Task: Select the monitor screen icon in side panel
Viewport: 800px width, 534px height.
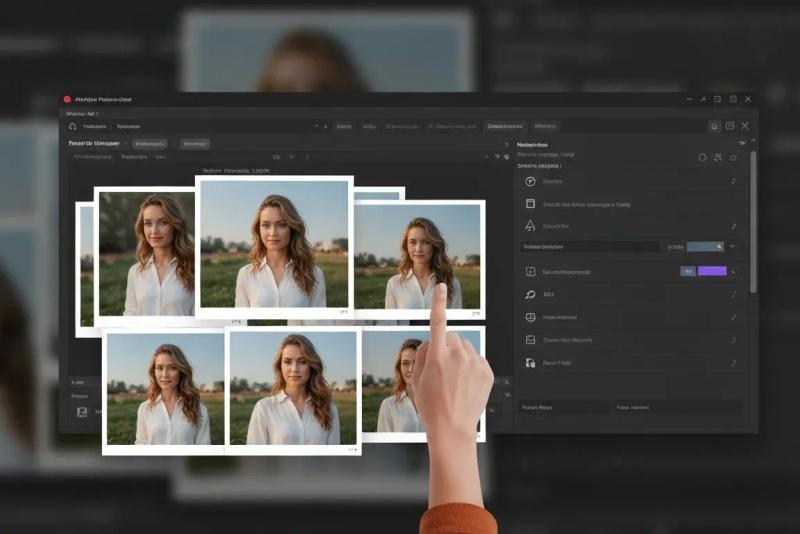Action: [531, 317]
